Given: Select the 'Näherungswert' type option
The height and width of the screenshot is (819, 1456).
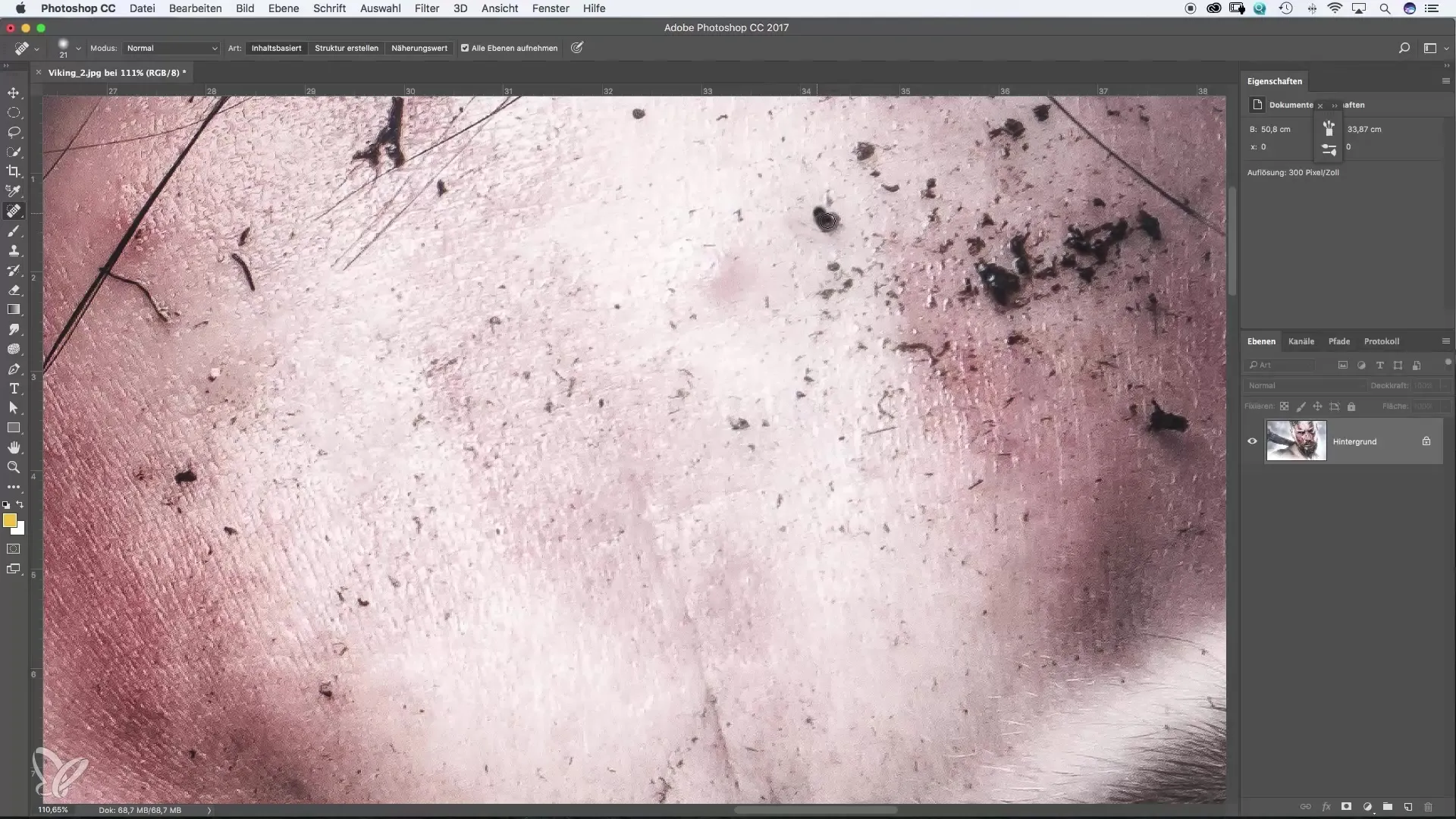Looking at the screenshot, I should pos(419,48).
